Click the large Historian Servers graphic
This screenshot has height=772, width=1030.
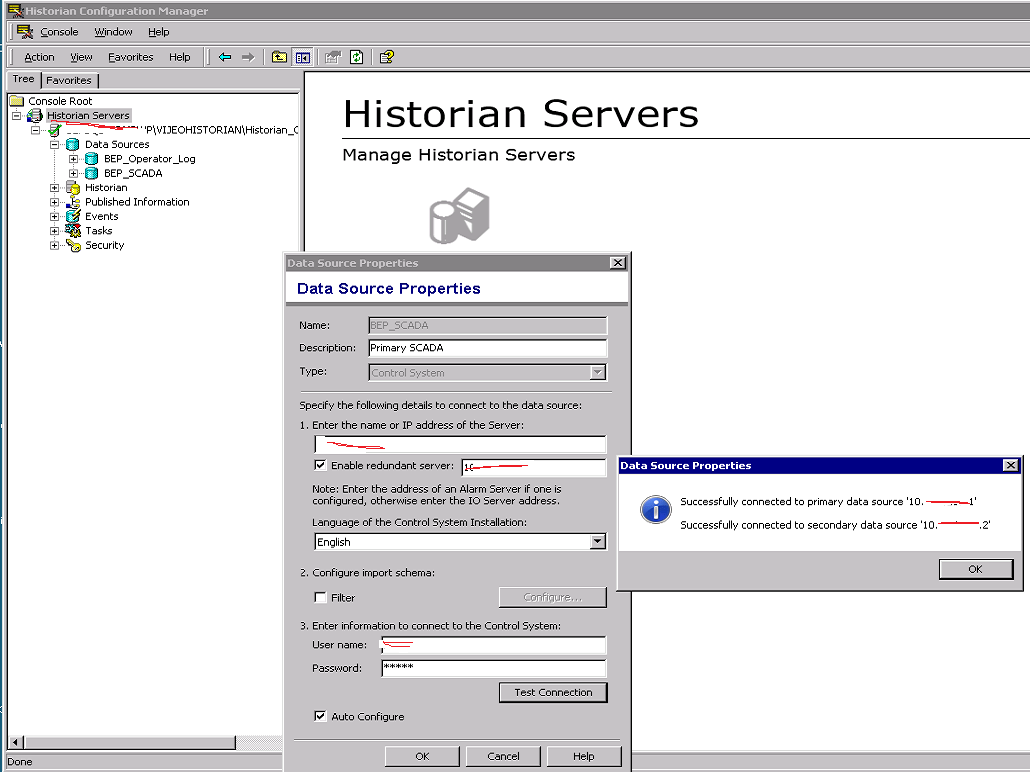[460, 216]
